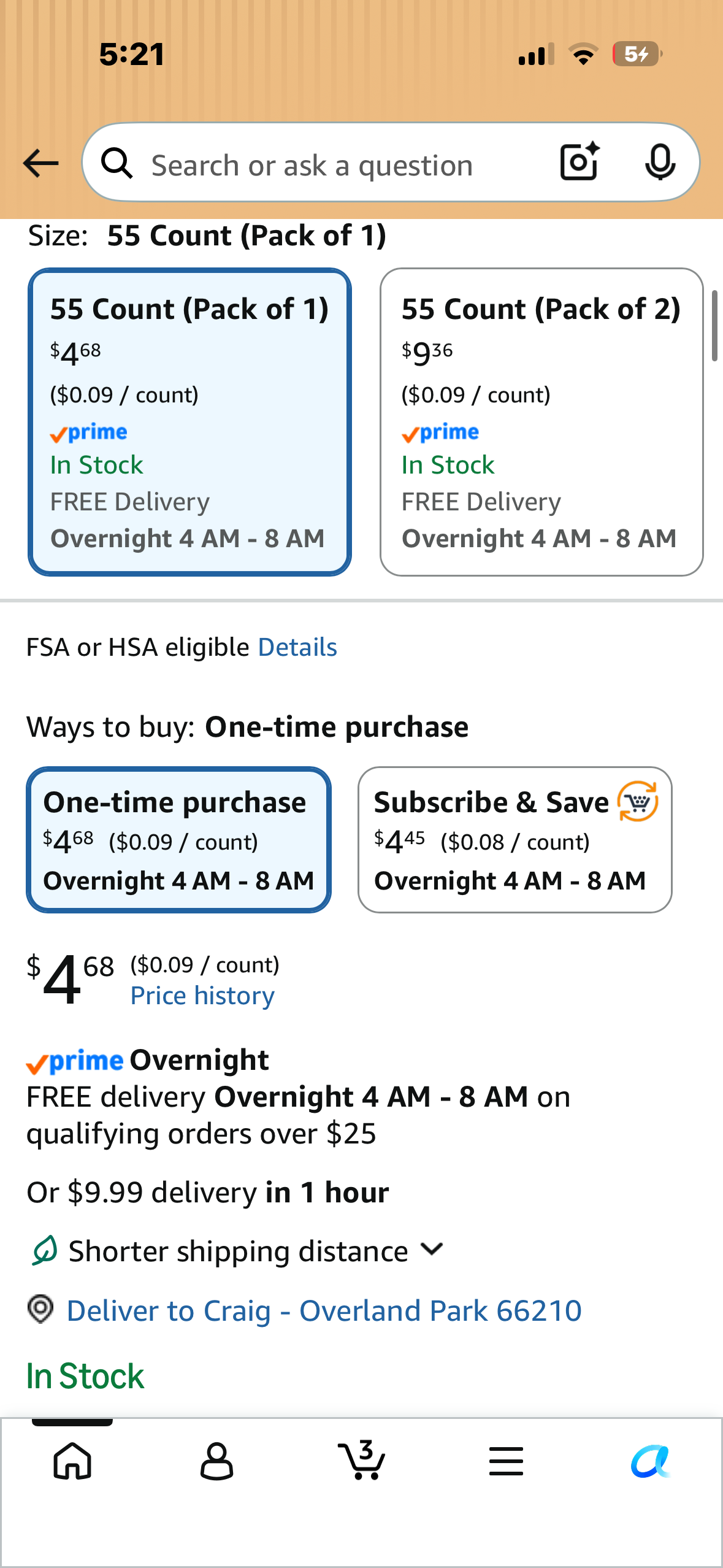Tap the search magnifier icon
Image resolution: width=723 pixels, height=1568 pixels.
tap(117, 163)
